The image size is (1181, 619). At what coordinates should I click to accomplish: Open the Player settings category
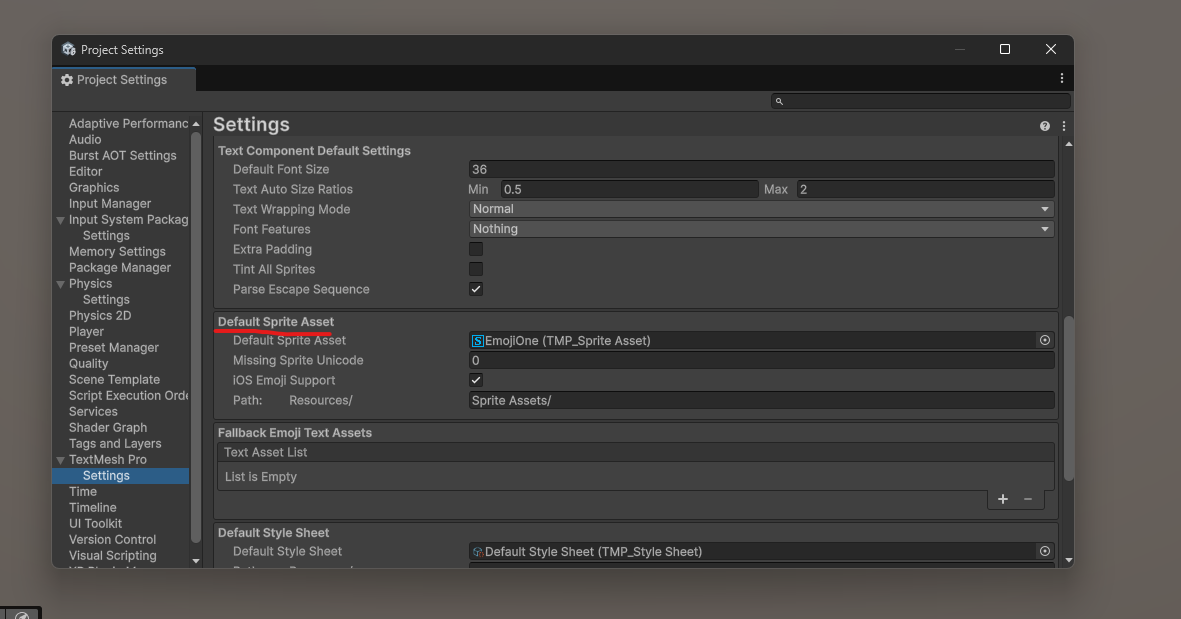[87, 331]
